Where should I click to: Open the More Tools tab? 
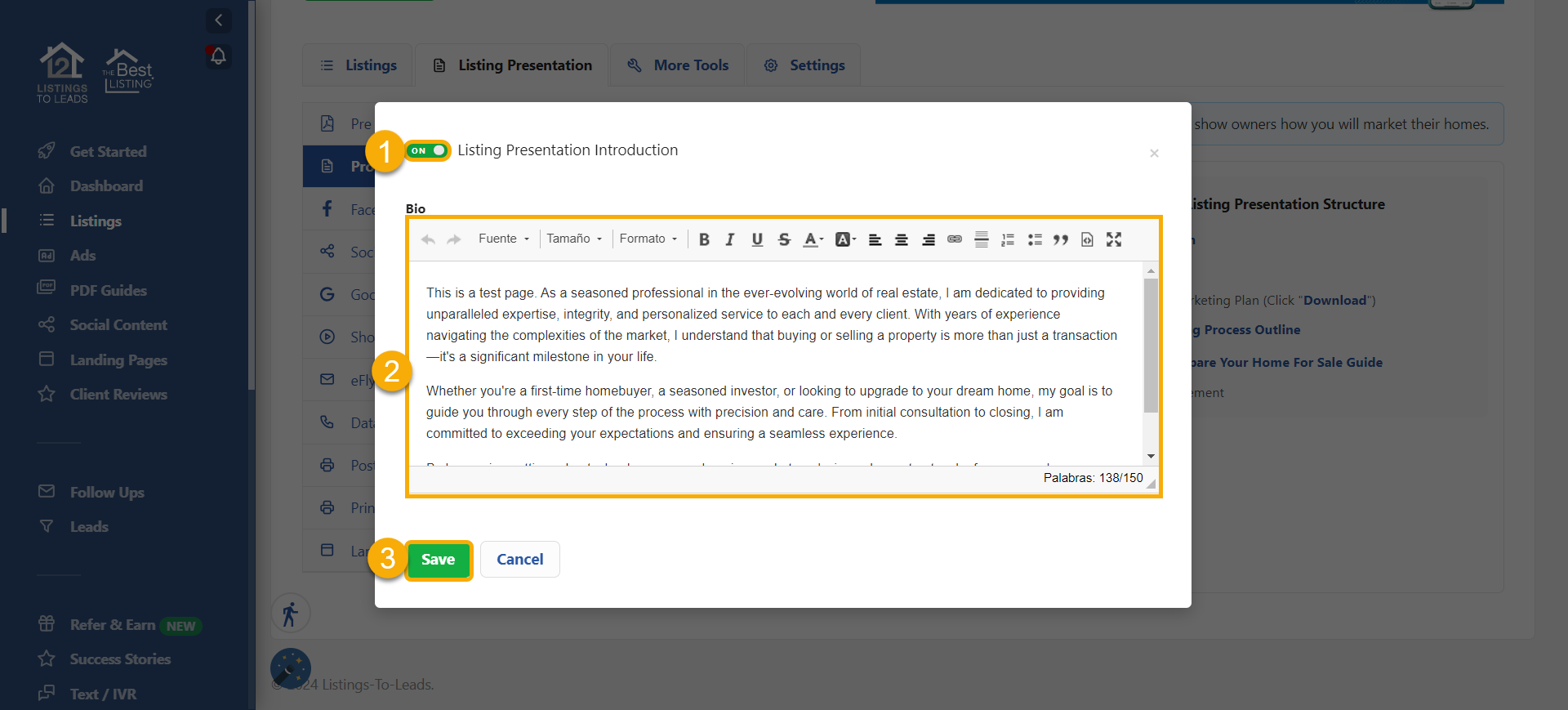tap(678, 65)
